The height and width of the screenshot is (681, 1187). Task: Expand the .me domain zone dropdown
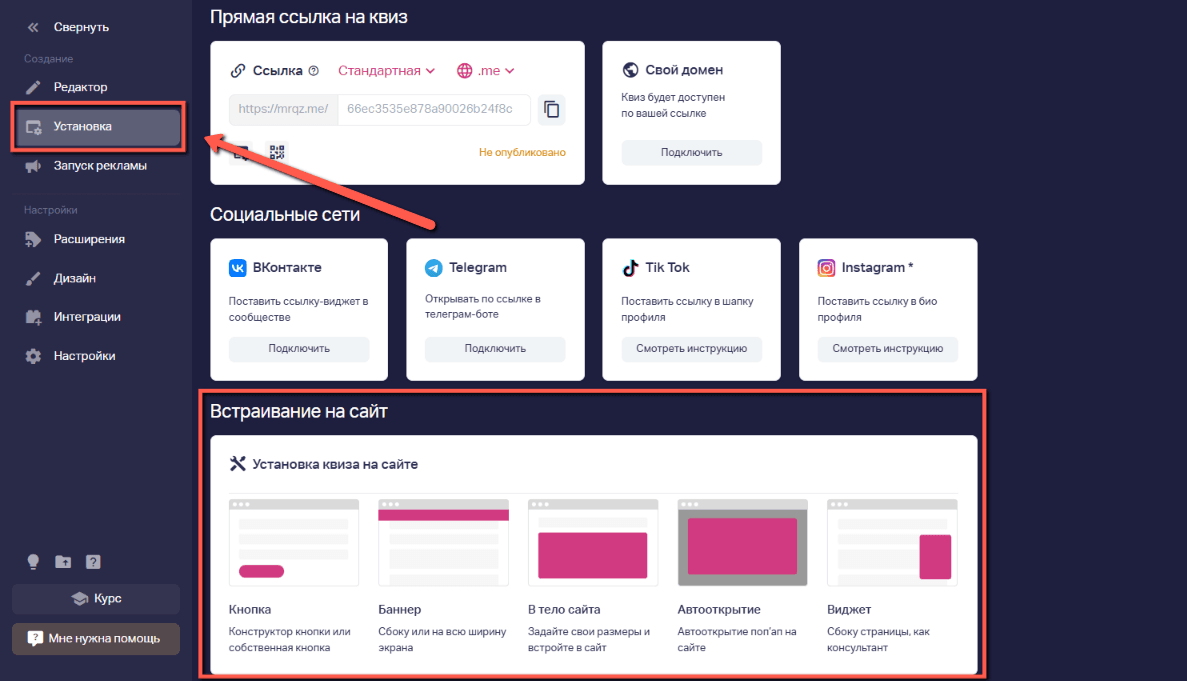click(486, 70)
